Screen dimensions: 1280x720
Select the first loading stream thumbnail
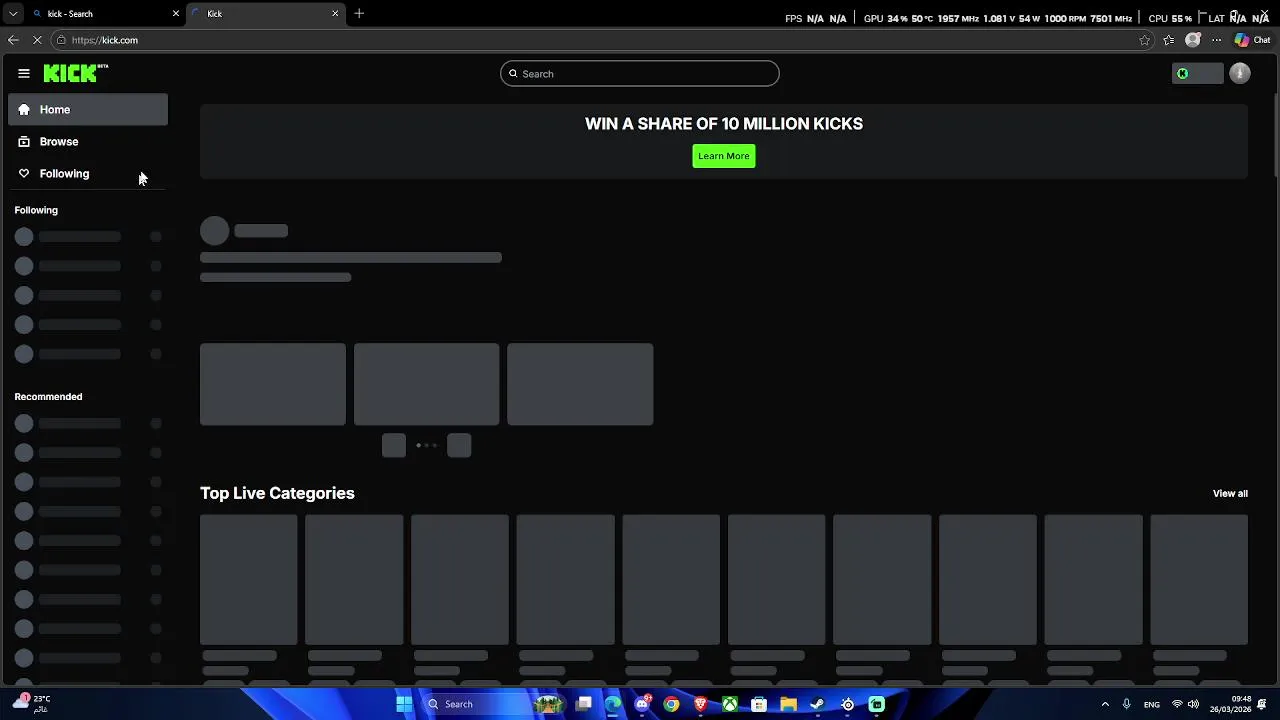pyautogui.click(x=273, y=384)
